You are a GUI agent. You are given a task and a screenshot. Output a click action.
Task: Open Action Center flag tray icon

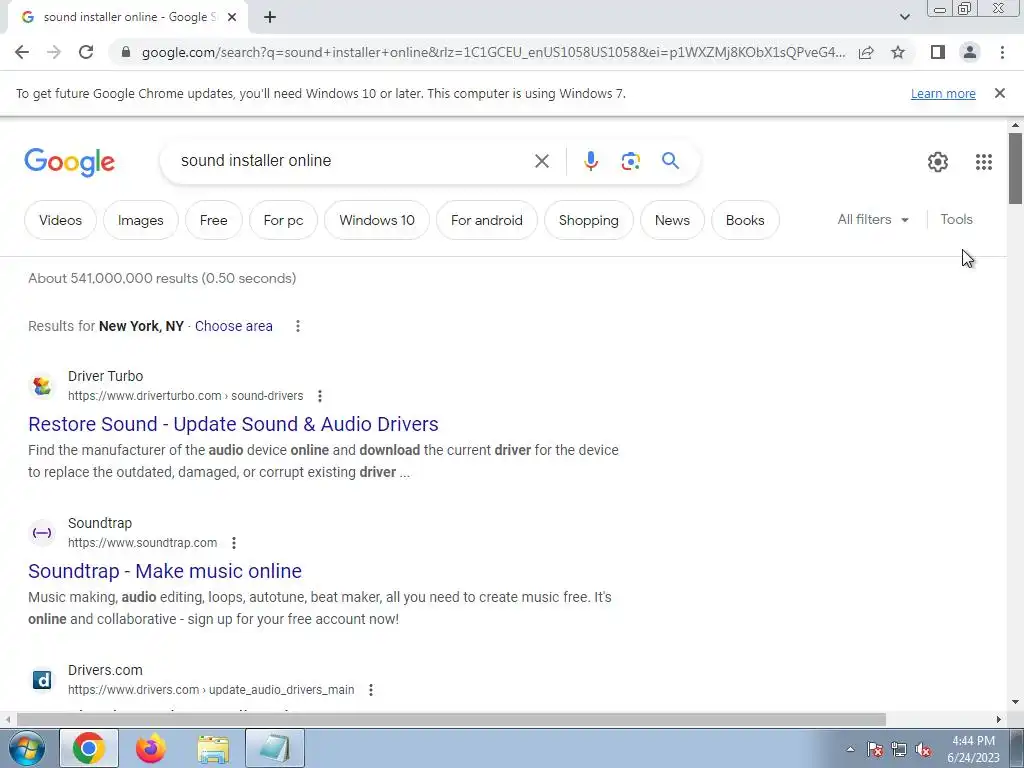(875, 750)
